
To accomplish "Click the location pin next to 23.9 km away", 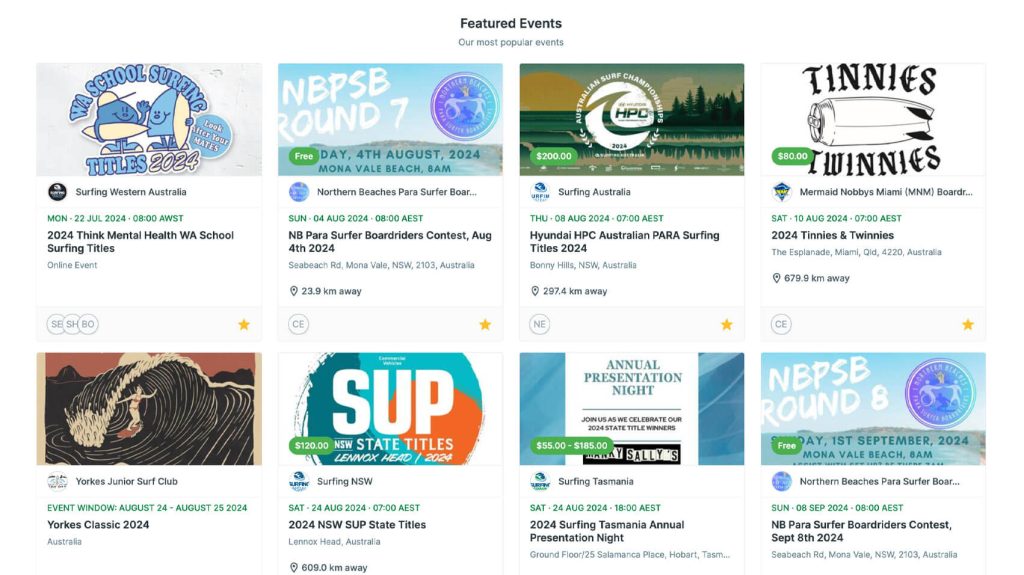I will pyautogui.click(x=293, y=291).
